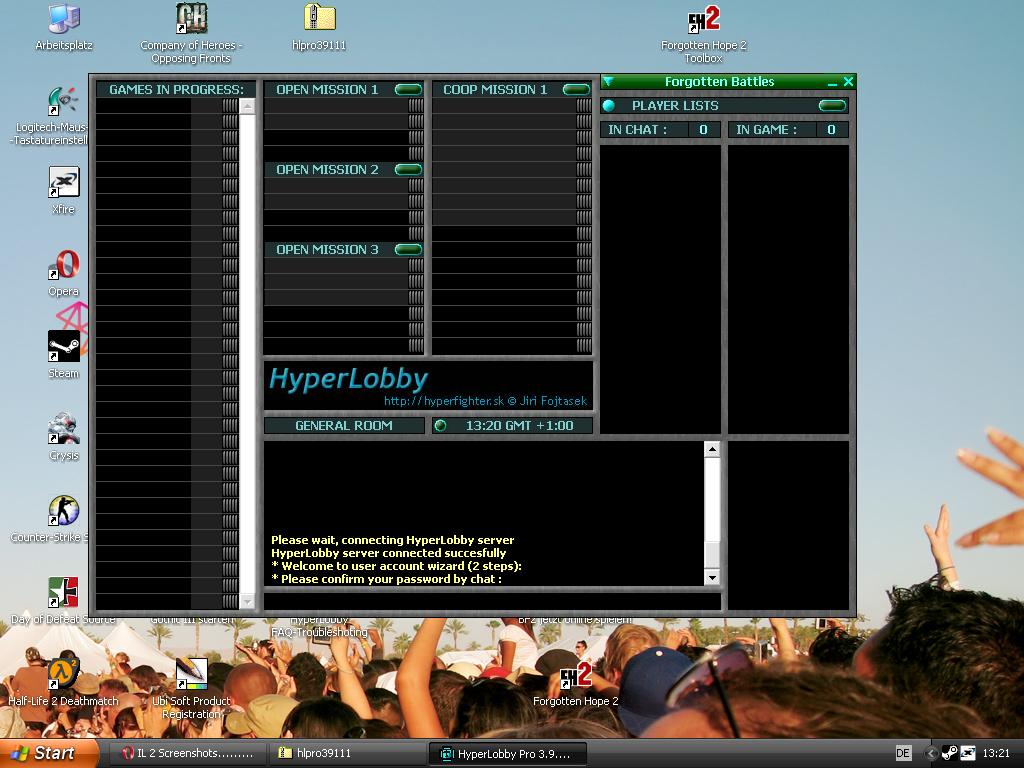Click the round indicator beside Player Lists
The image size is (1024, 768).
(x=609, y=106)
